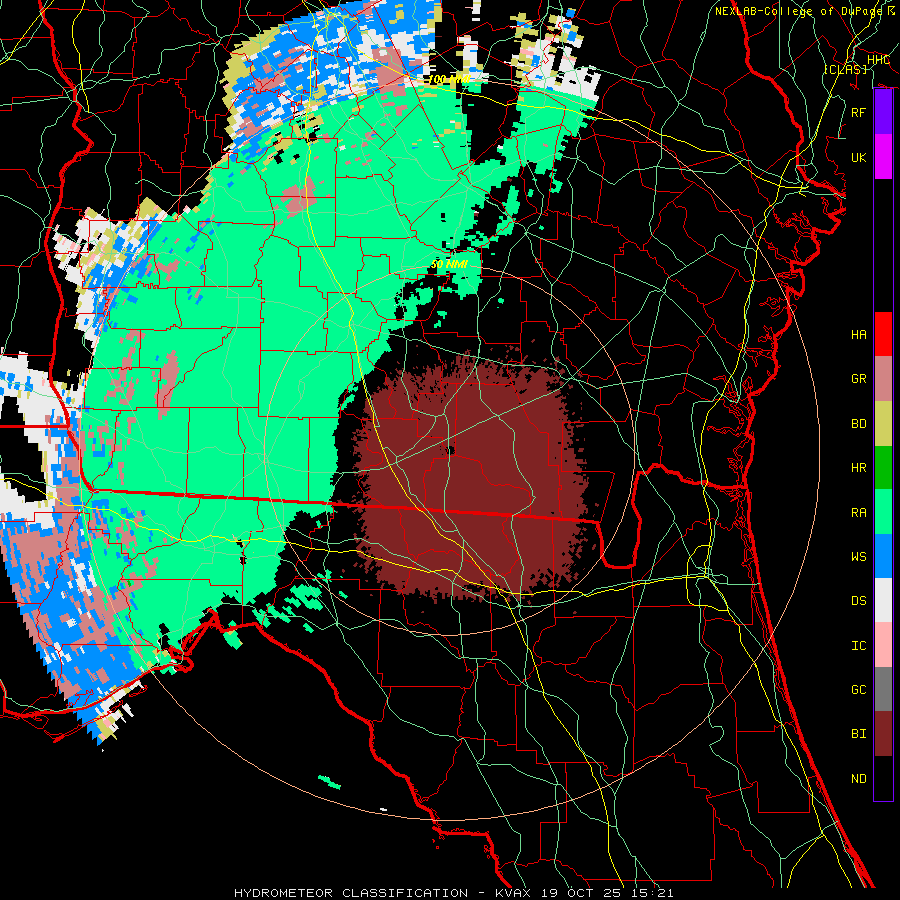Click the HA red legend swatch

(x=883, y=334)
